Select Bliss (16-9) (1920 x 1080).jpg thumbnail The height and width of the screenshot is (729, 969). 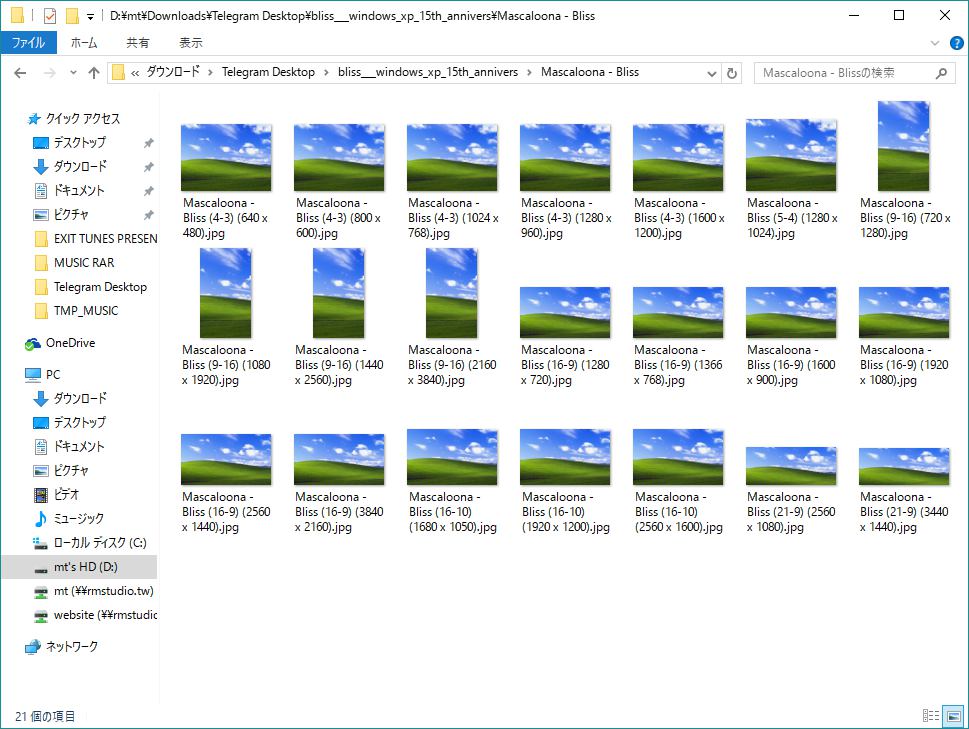pyautogui.click(x=904, y=313)
